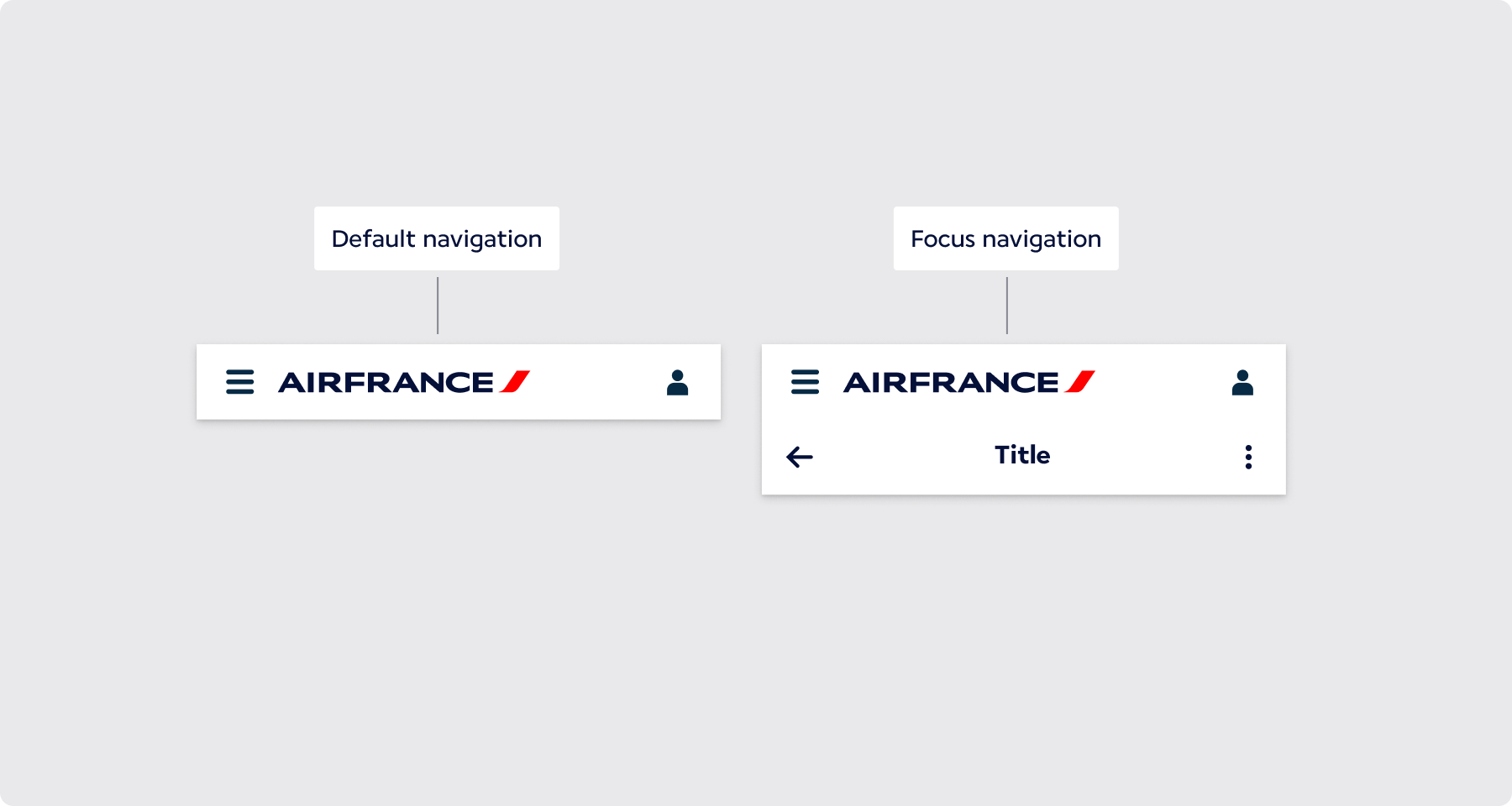Click blank area between back arrow and Title
This screenshot has width=1512, height=806.
coord(904,457)
